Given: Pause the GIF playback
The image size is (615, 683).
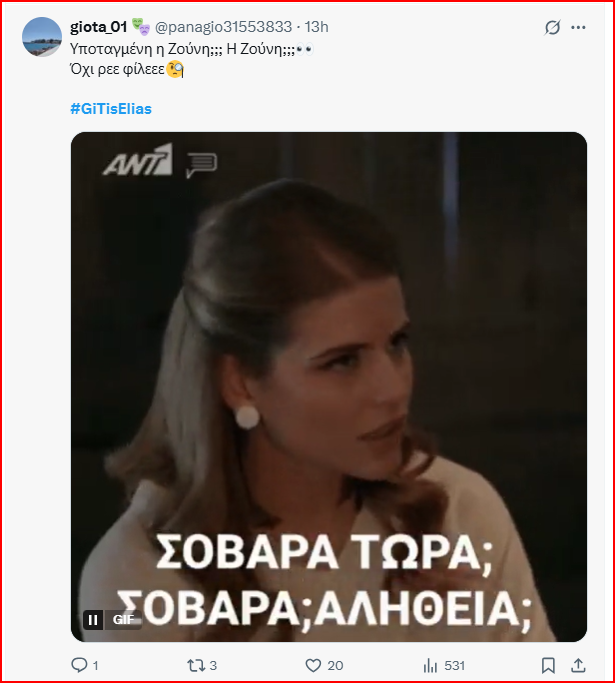Looking at the screenshot, I should pyautogui.click(x=93, y=619).
